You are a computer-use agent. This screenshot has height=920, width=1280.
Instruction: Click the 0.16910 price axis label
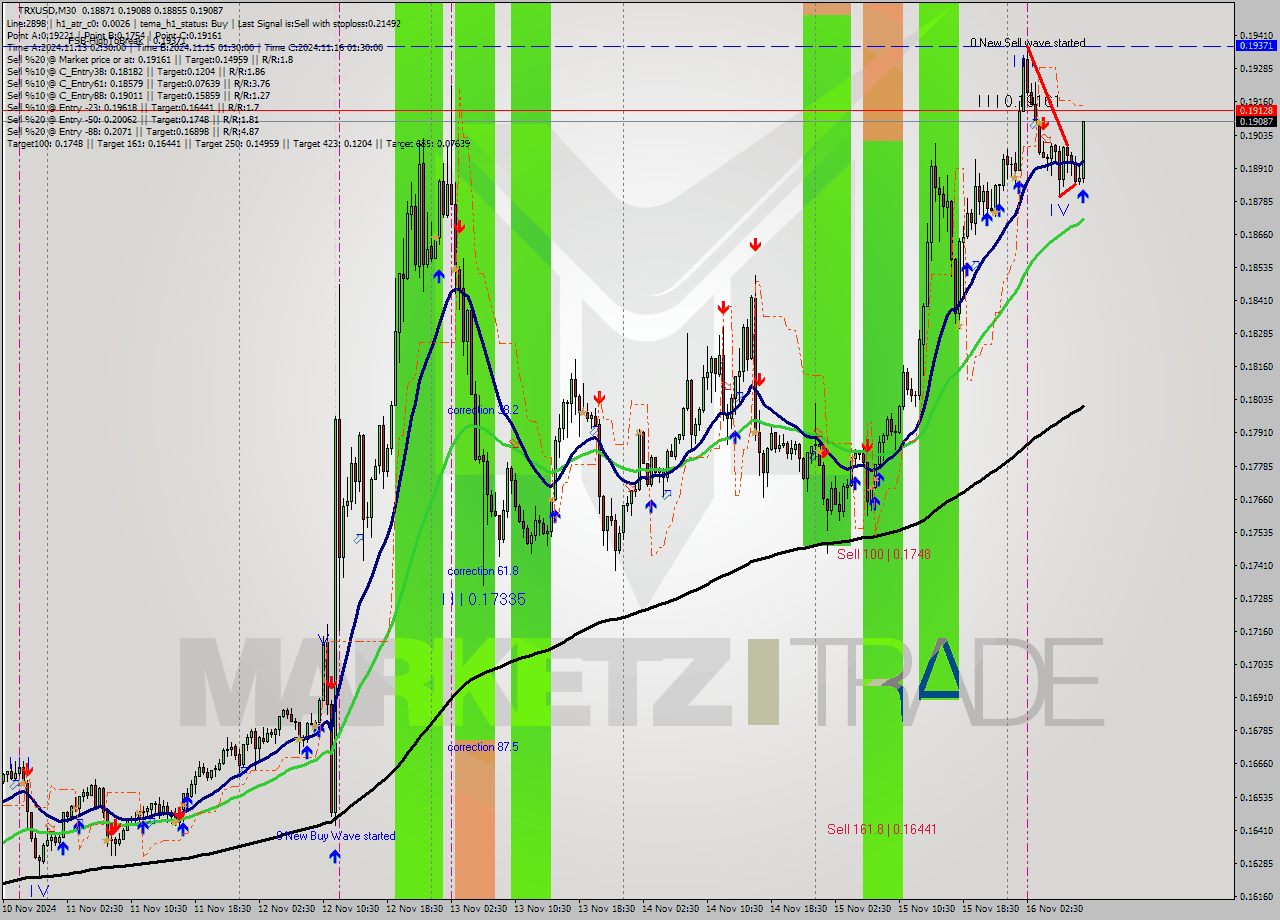pos(1256,698)
